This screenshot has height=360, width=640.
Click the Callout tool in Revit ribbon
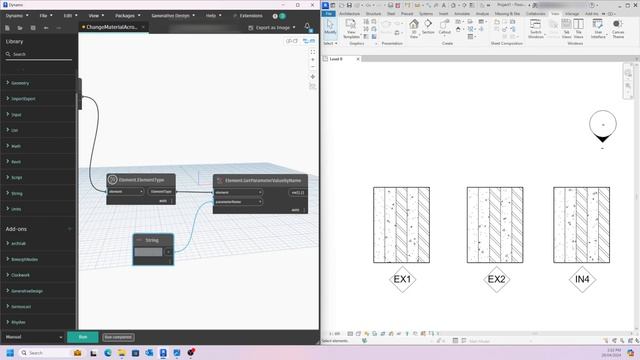pyautogui.click(x=444, y=27)
